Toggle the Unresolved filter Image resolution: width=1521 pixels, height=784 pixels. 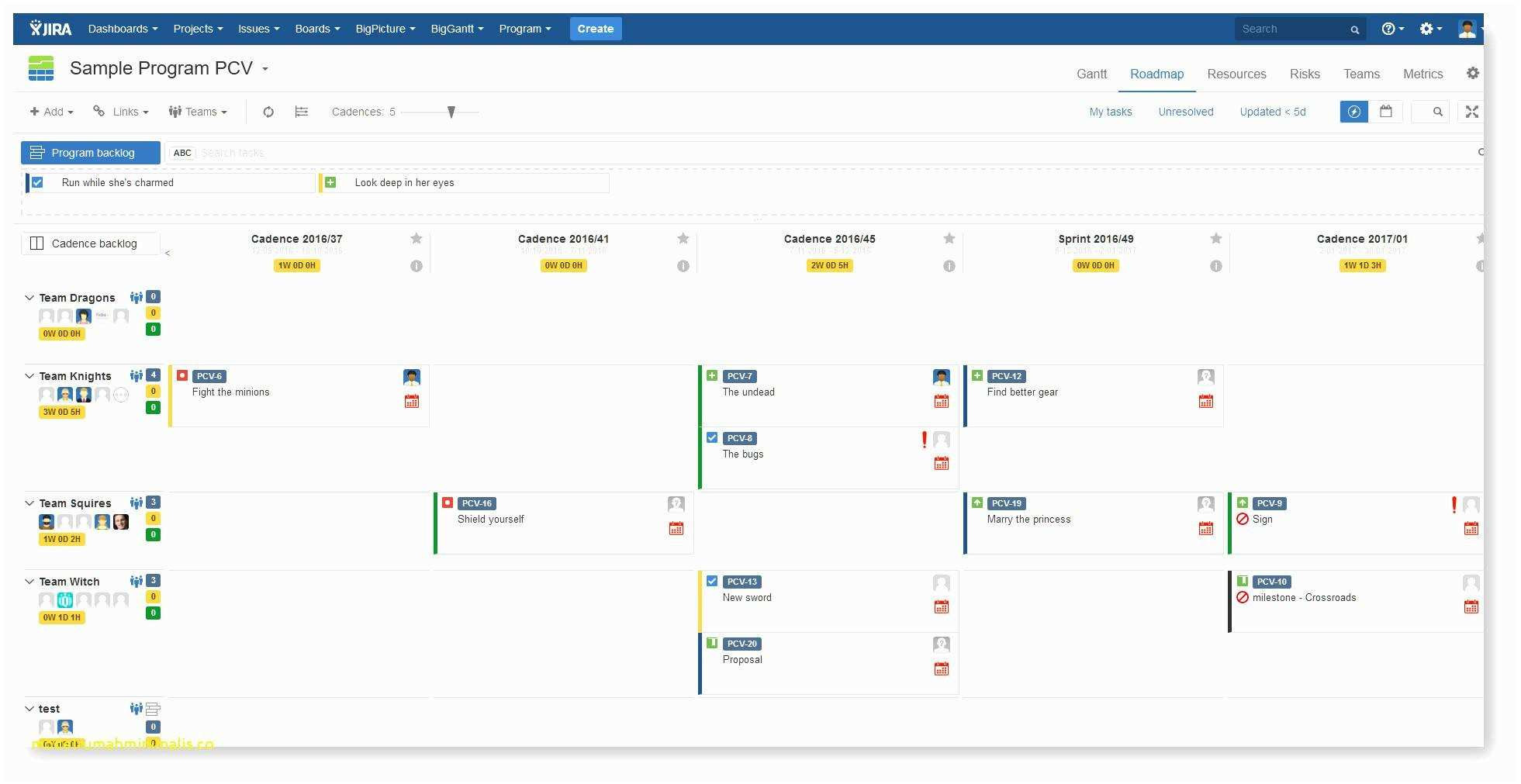1185,112
